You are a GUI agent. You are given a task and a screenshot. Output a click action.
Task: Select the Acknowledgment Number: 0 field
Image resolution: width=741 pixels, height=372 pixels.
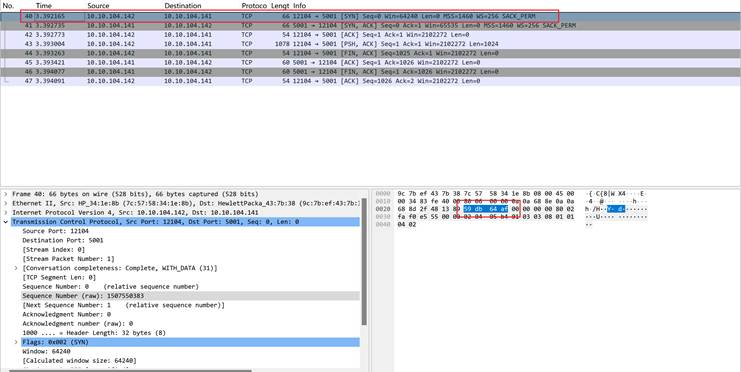pos(67,314)
